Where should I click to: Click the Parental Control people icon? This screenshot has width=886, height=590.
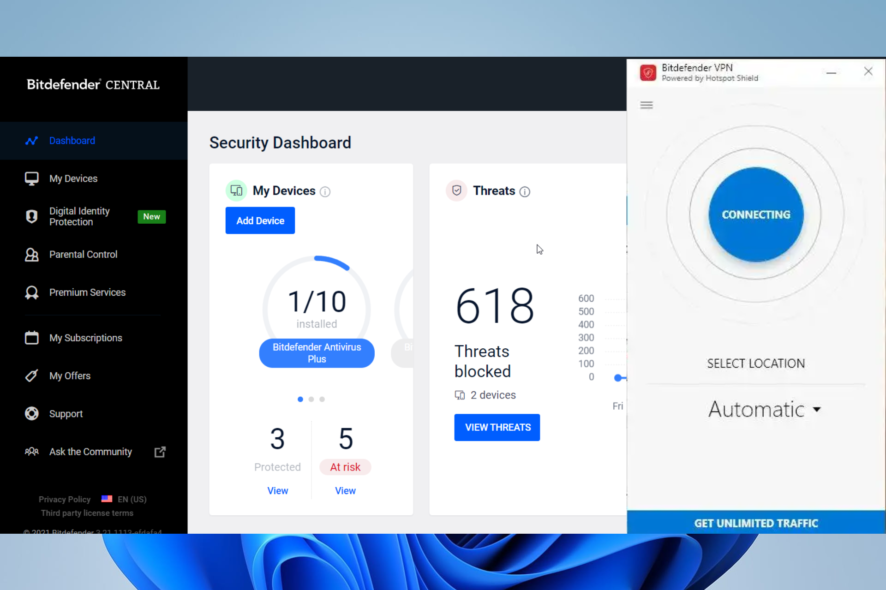click(x=32, y=255)
